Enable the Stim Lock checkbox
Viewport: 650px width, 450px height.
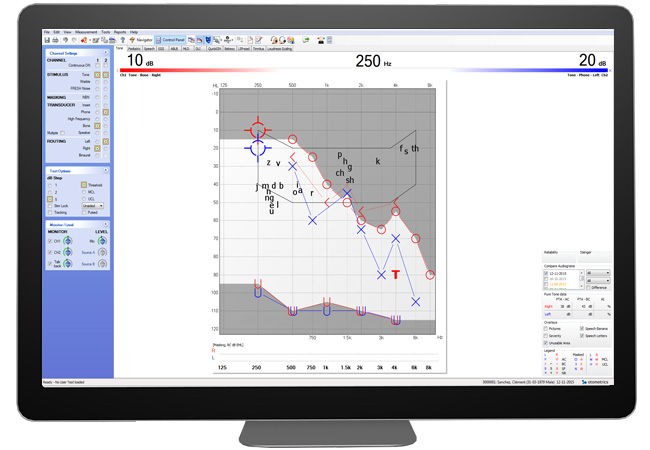50,206
